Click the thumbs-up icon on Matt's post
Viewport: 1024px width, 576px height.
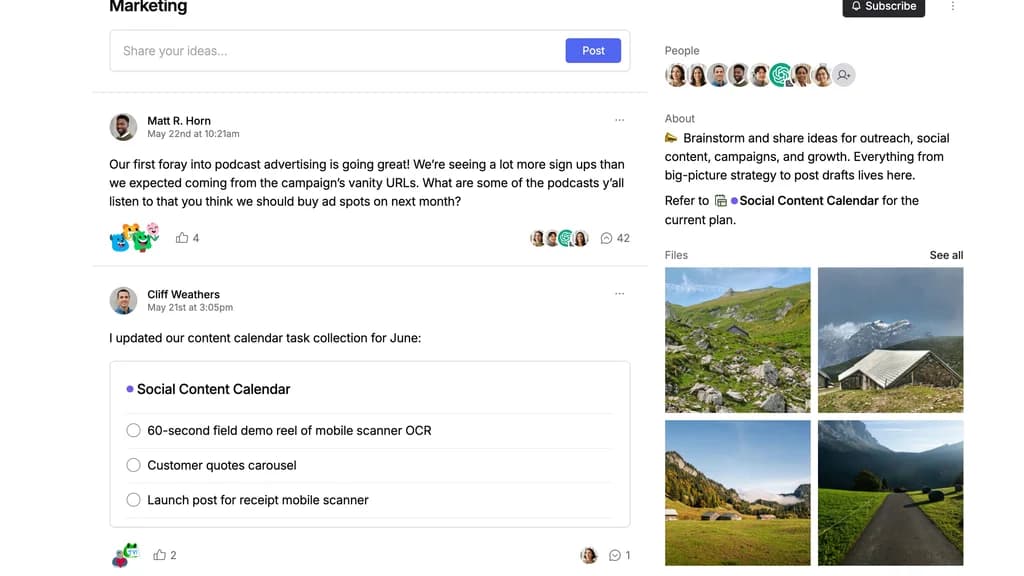182,238
